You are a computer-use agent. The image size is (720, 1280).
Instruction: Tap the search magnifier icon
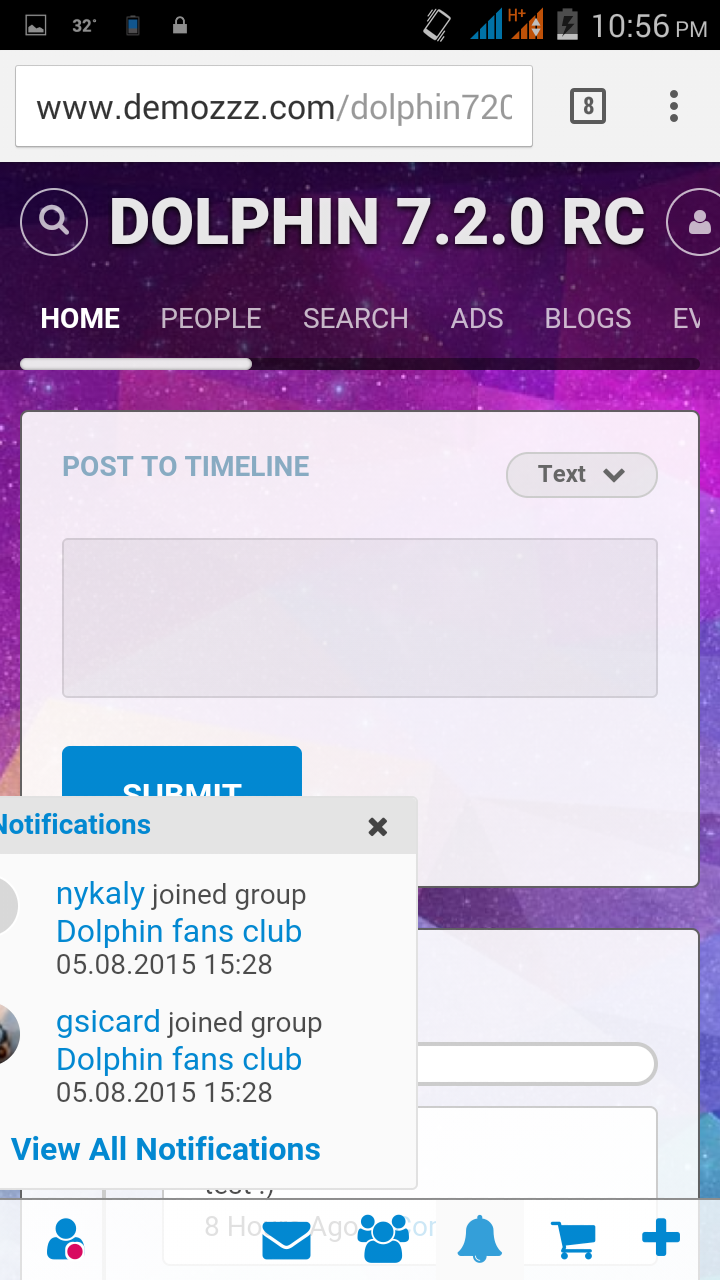pos(54,221)
